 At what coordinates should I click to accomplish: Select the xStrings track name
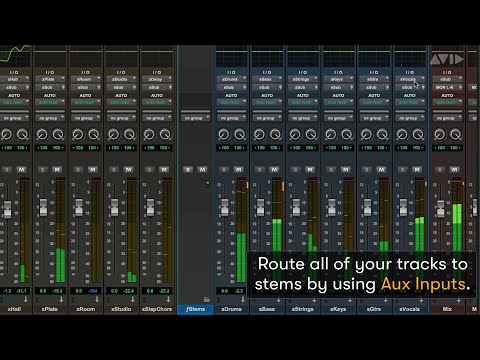(303, 309)
